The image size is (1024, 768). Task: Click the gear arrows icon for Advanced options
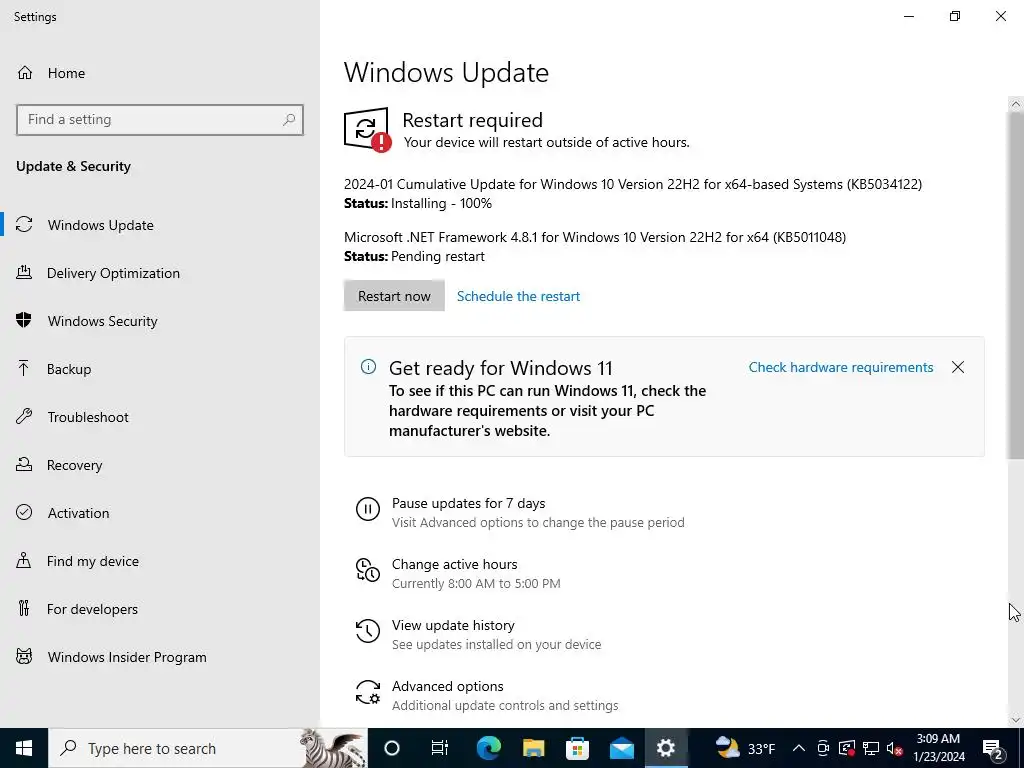368,692
